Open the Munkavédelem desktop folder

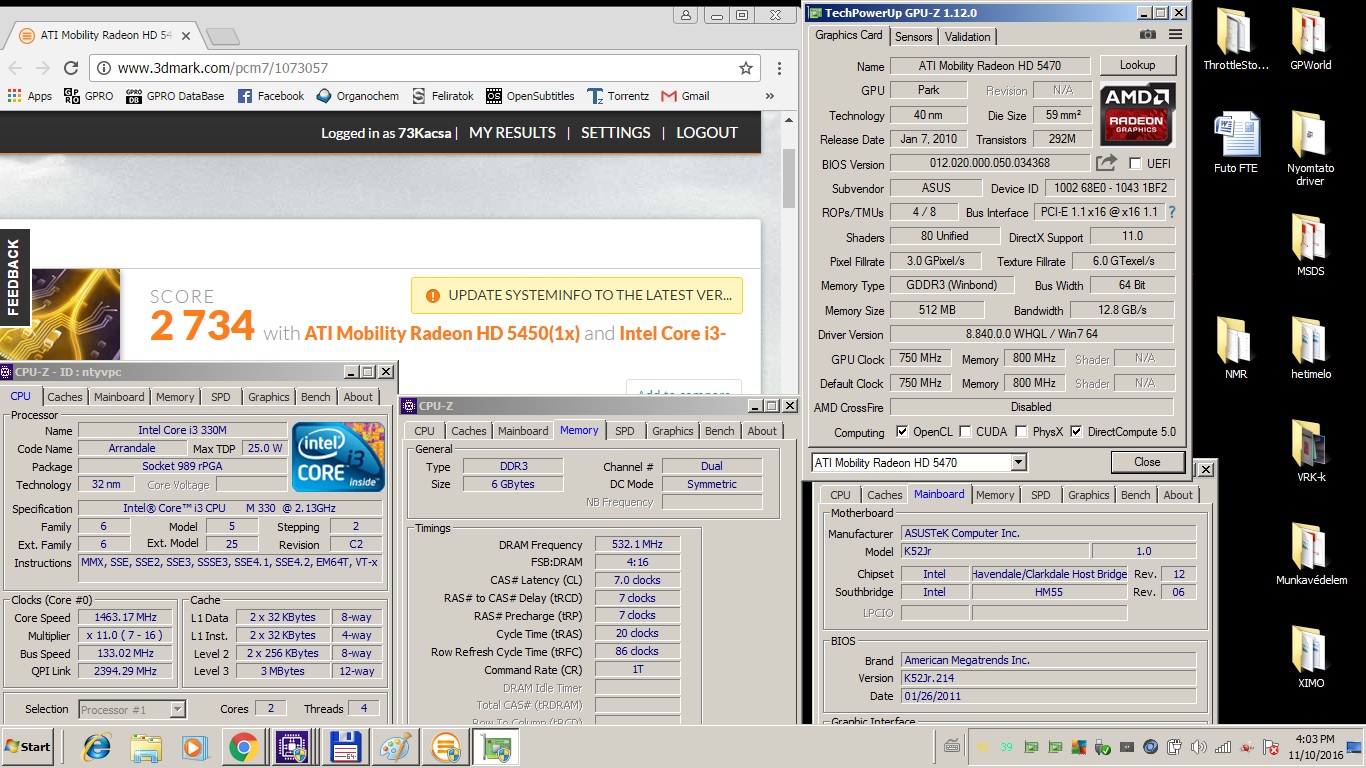pos(1310,555)
